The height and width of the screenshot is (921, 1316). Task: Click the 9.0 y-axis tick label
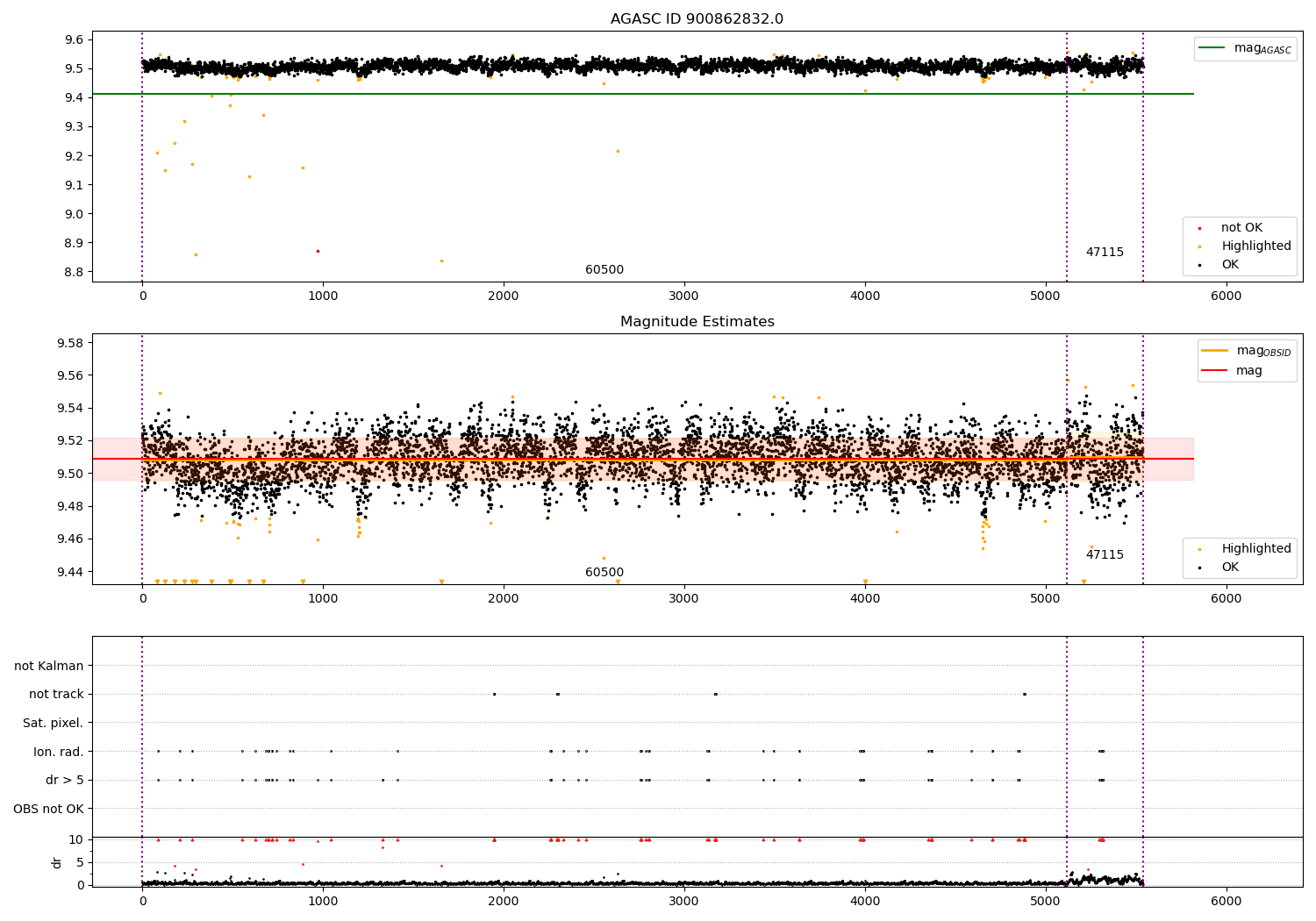(75, 214)
